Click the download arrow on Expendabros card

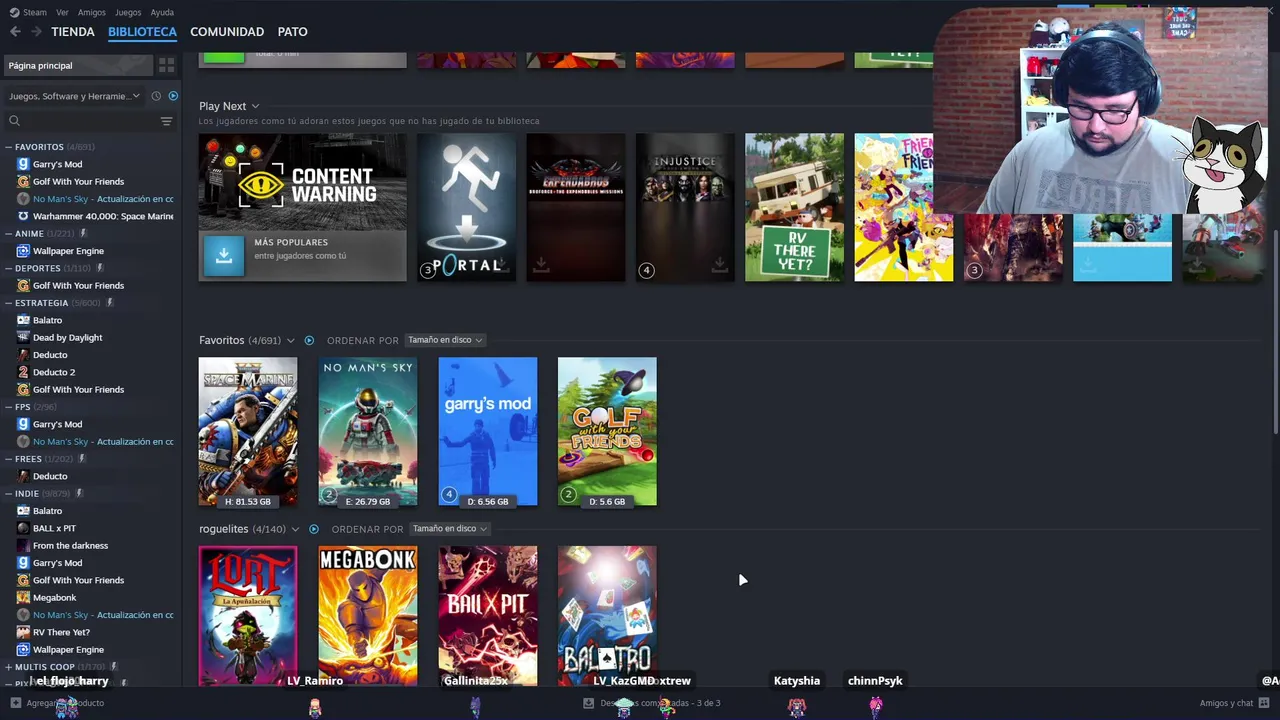pos(541,265)
